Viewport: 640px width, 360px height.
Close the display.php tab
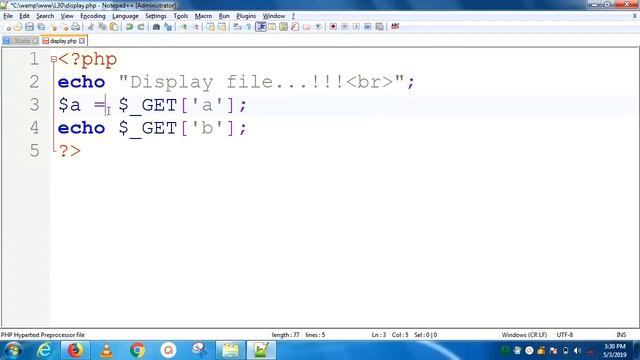point(82,41)
